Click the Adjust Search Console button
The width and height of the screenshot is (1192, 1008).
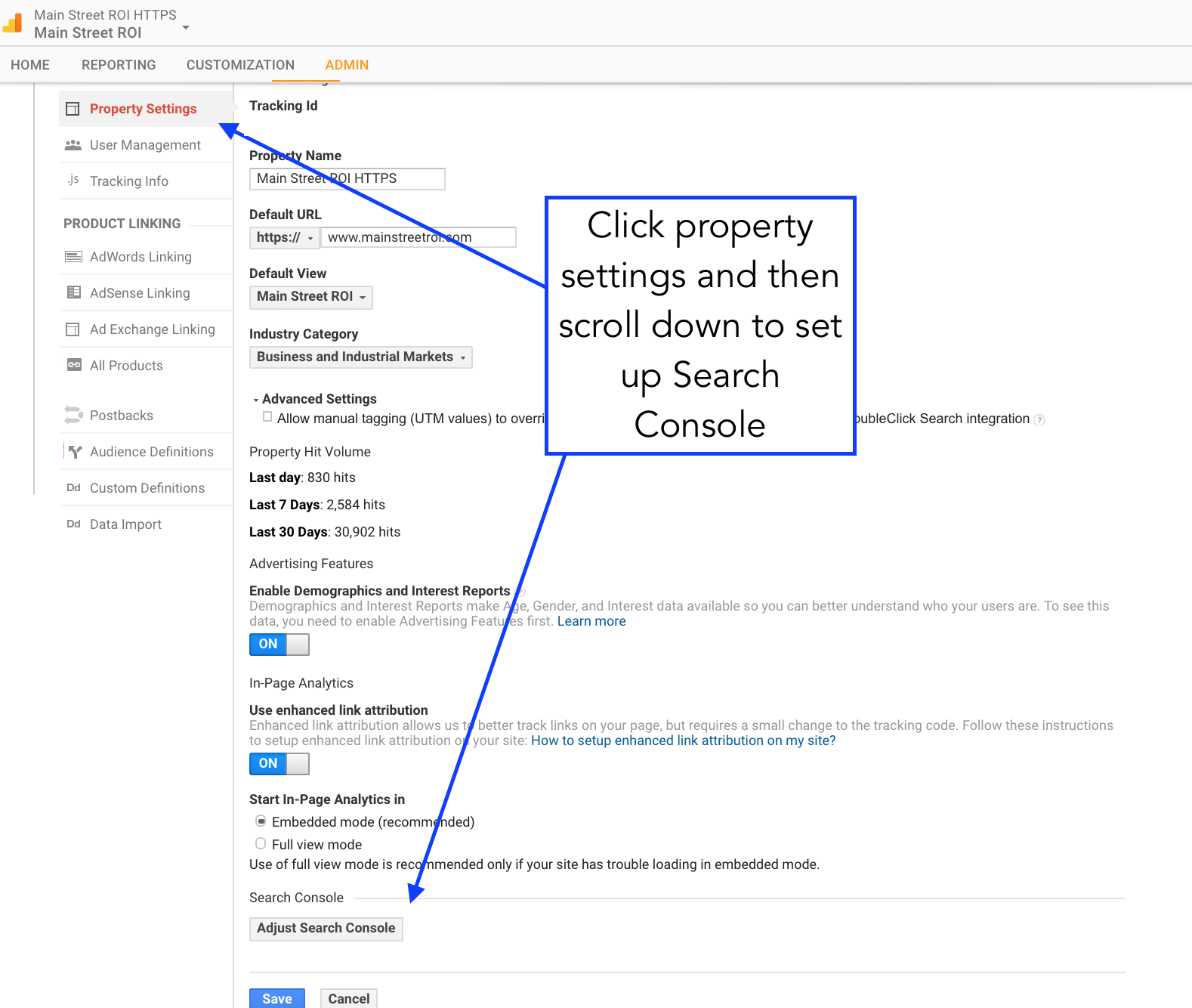(326, 929)
